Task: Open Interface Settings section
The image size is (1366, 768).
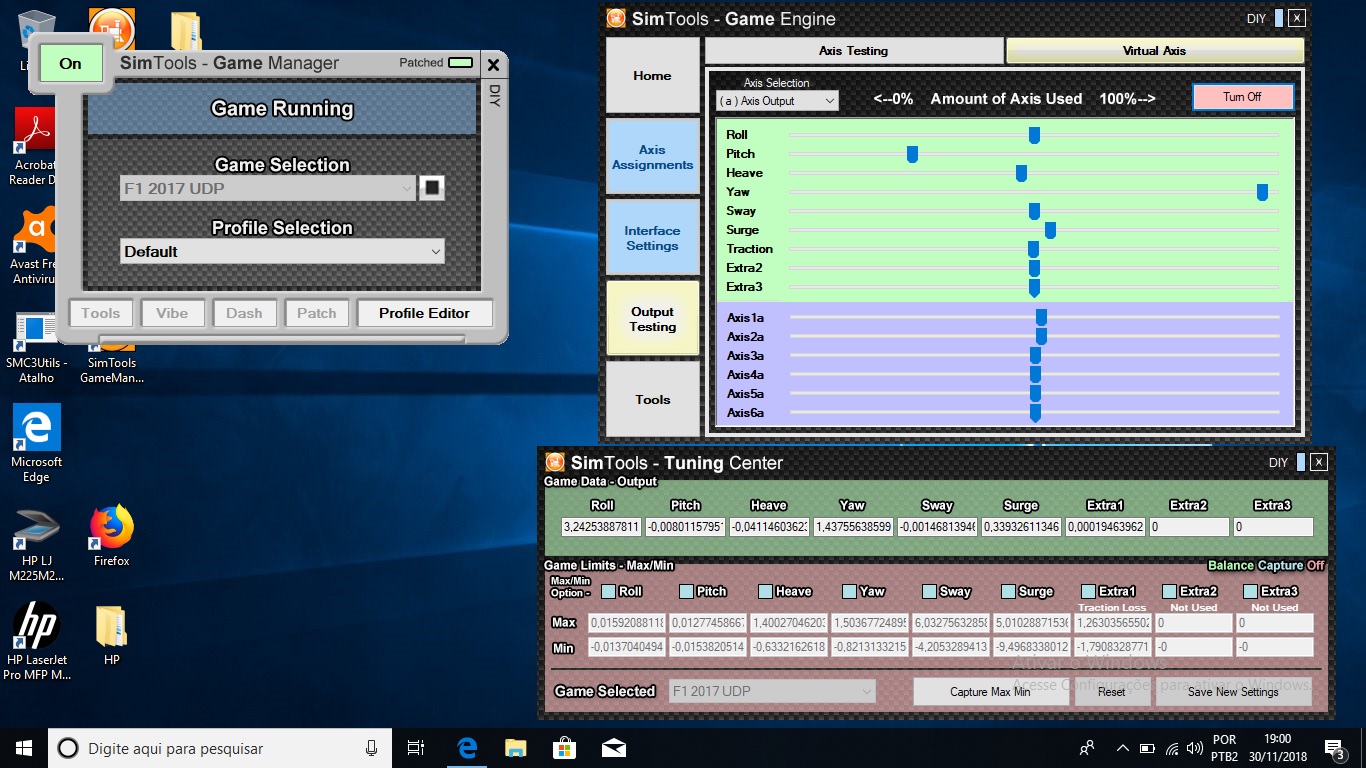Action: point(652,238)
